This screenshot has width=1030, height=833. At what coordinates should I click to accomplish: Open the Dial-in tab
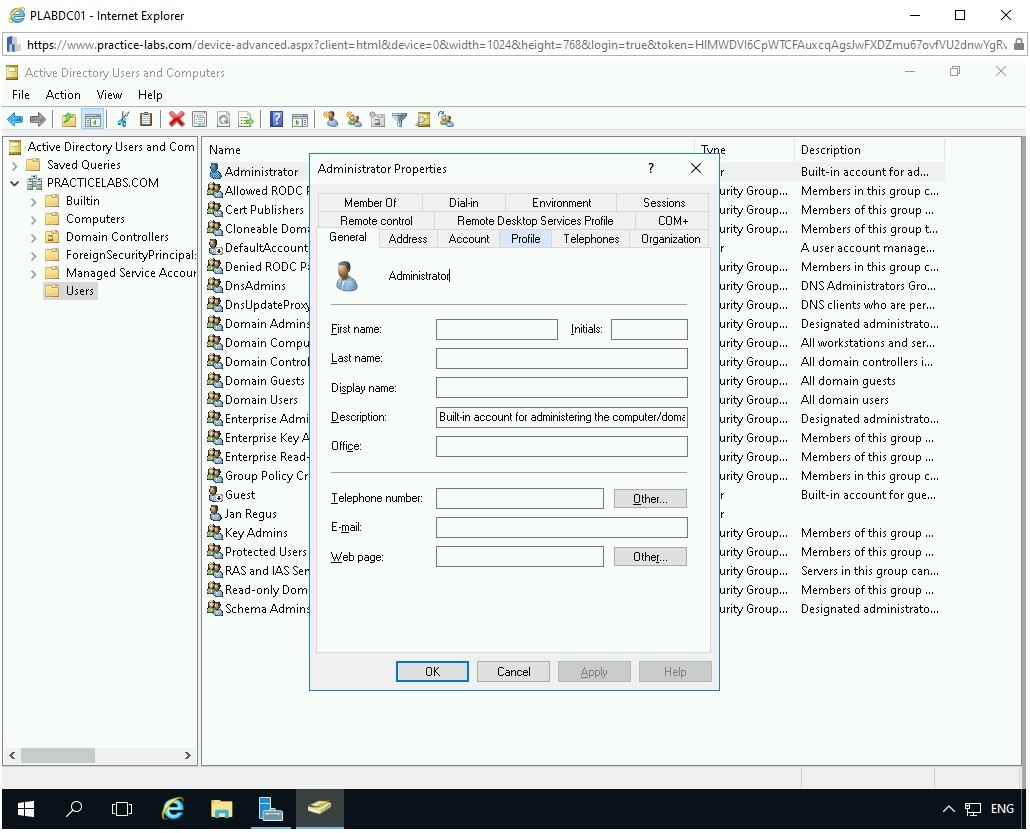pyautogui.click(x=464, y=203)
